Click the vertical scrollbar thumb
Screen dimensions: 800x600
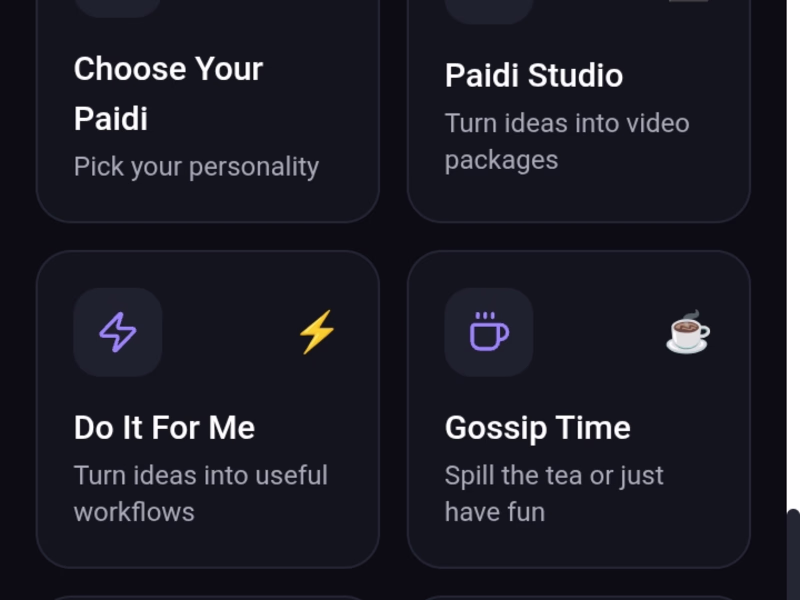pyautogui.click(x=793, y=554)
